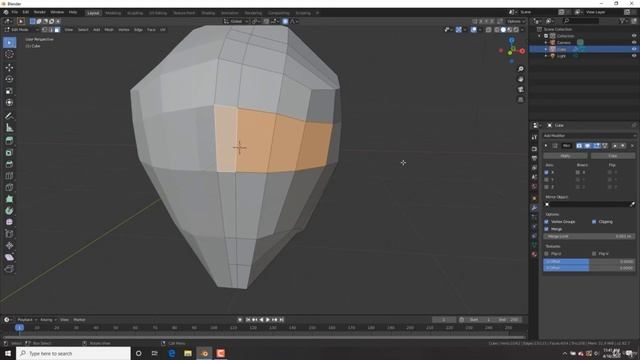Activate the Smooth vertices tool
This screenshot has height=360, width=640.
tap(9, 222)
